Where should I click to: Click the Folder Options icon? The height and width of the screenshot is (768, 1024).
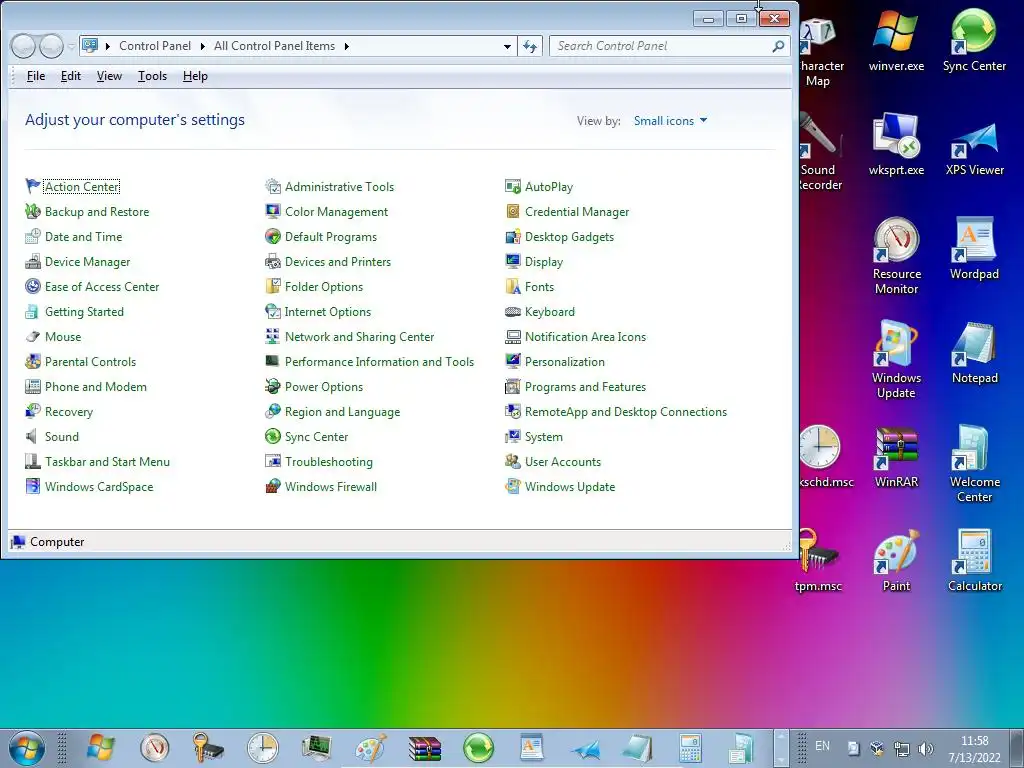[273, 287]
